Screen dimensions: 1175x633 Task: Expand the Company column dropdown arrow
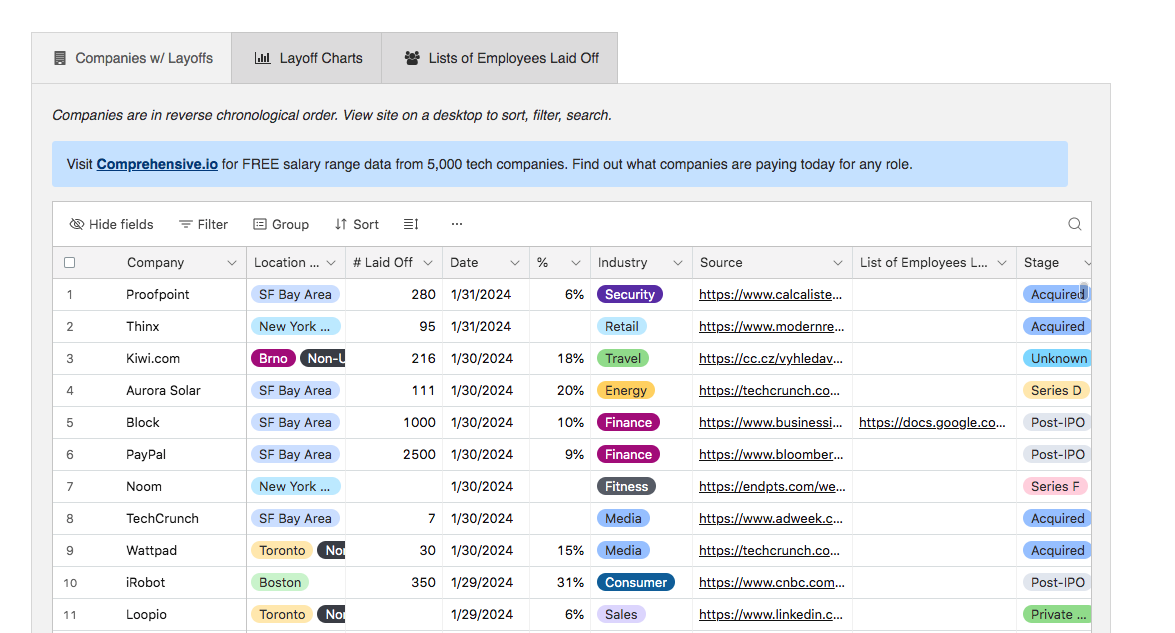coord(232,263)
